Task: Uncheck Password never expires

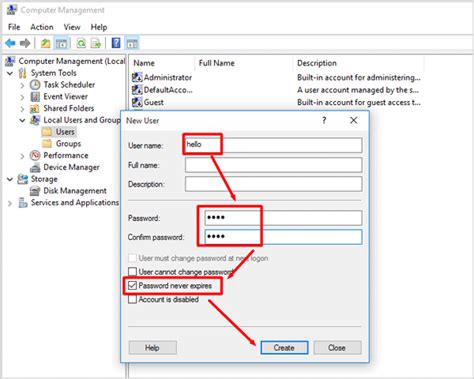Action: (x=132, y=286)
